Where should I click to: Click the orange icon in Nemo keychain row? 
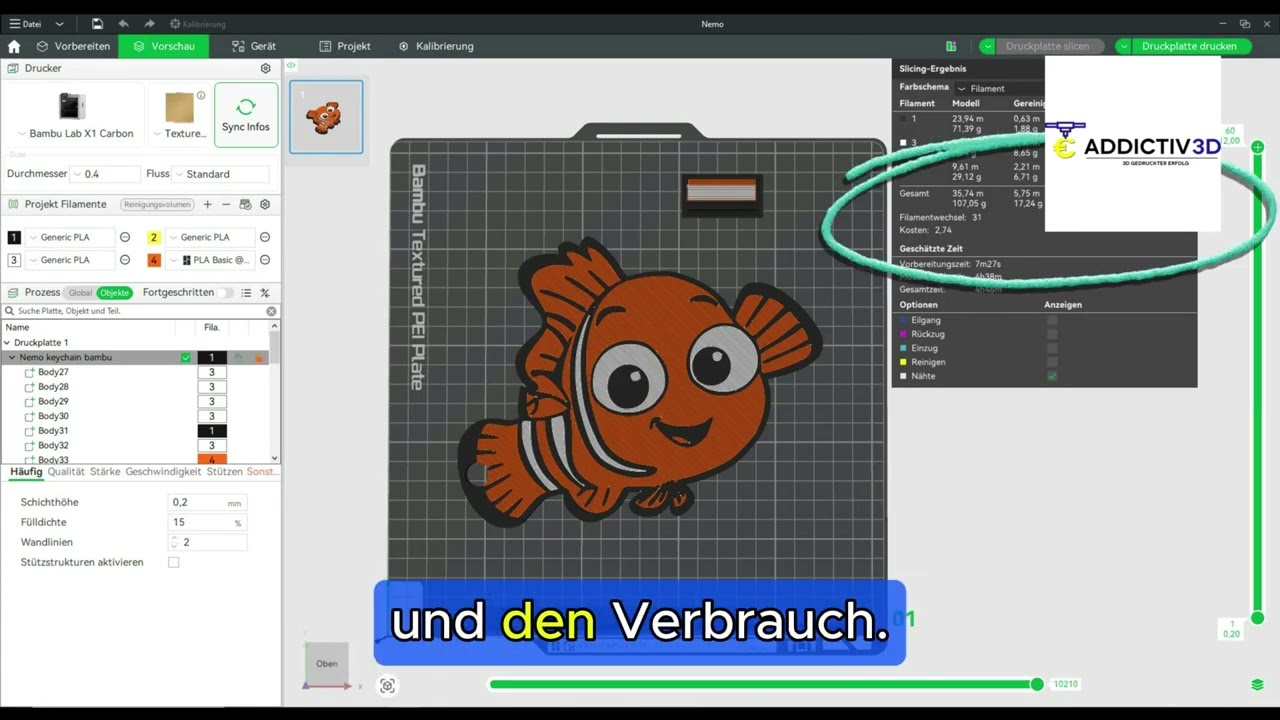tap(259, 357)
